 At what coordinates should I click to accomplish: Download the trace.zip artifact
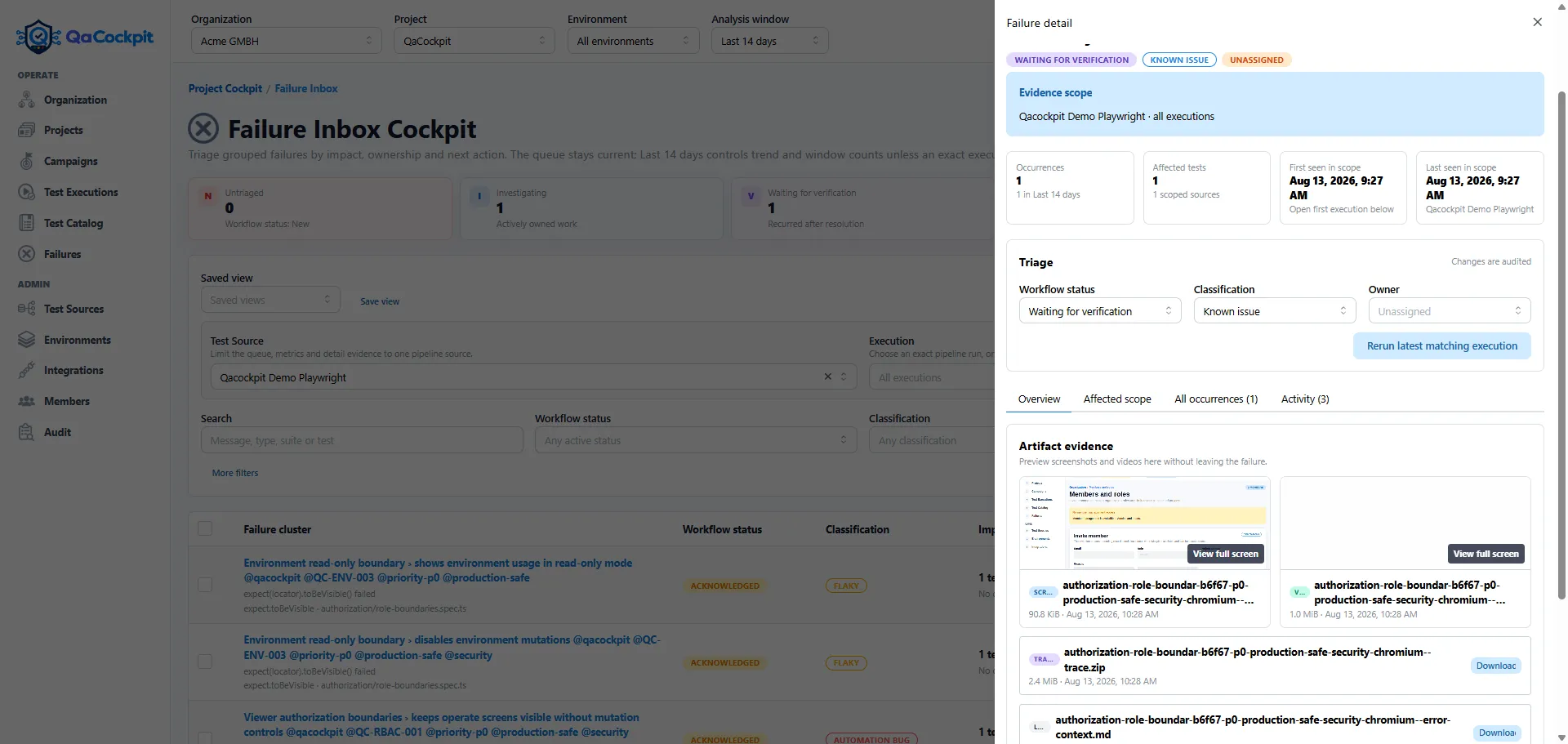tap(1496, 666)
